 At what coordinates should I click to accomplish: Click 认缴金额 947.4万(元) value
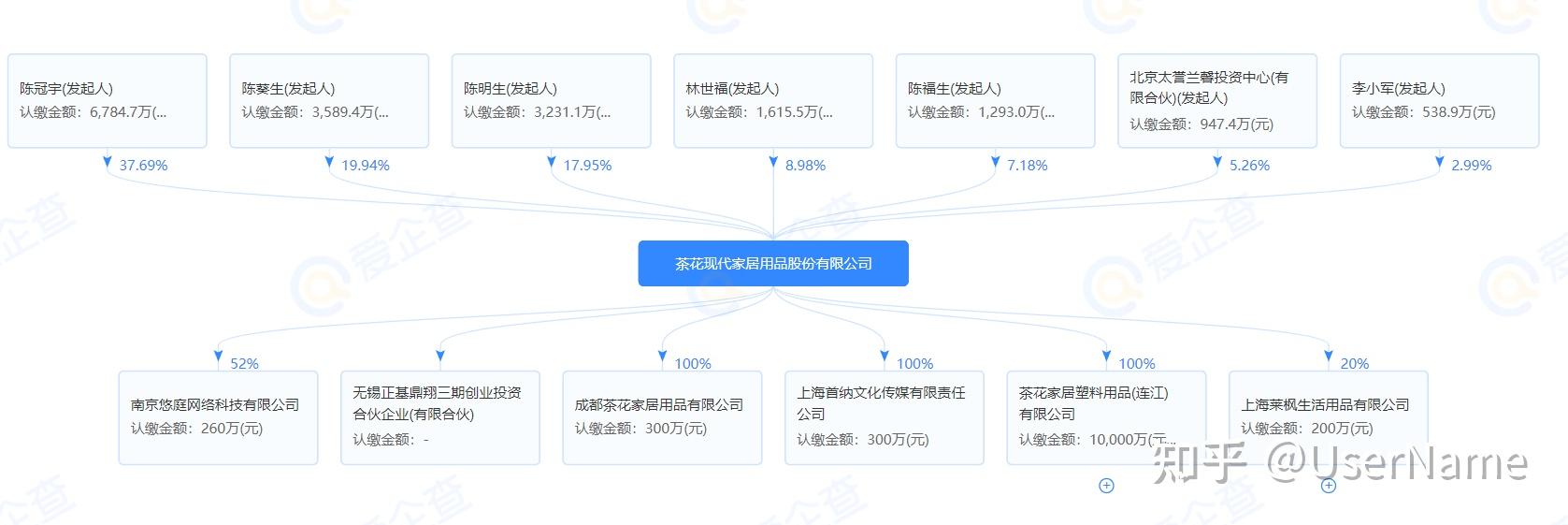(1201, 124)
